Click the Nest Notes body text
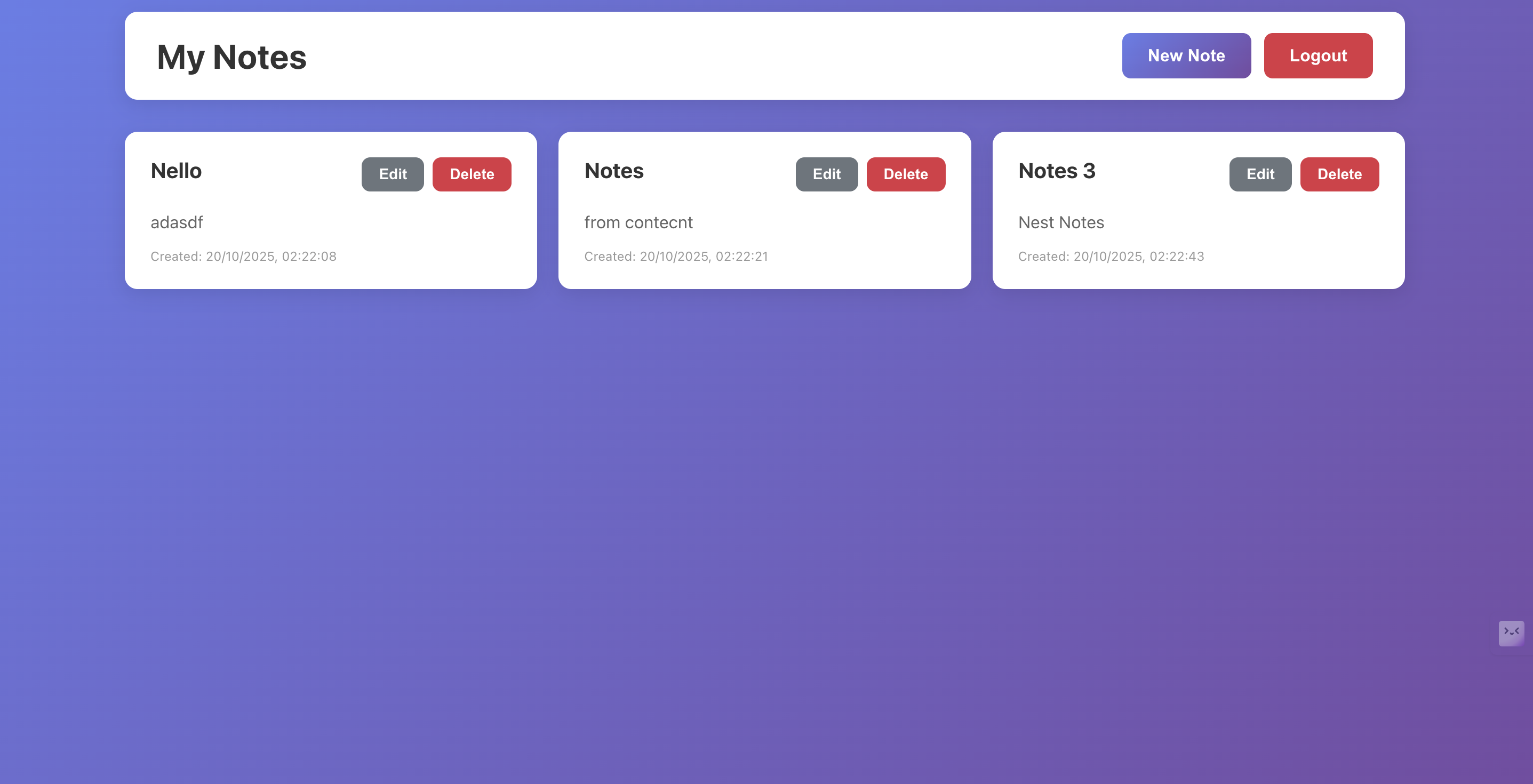Screen dimensions: 1533x784 click(1061, 222)
